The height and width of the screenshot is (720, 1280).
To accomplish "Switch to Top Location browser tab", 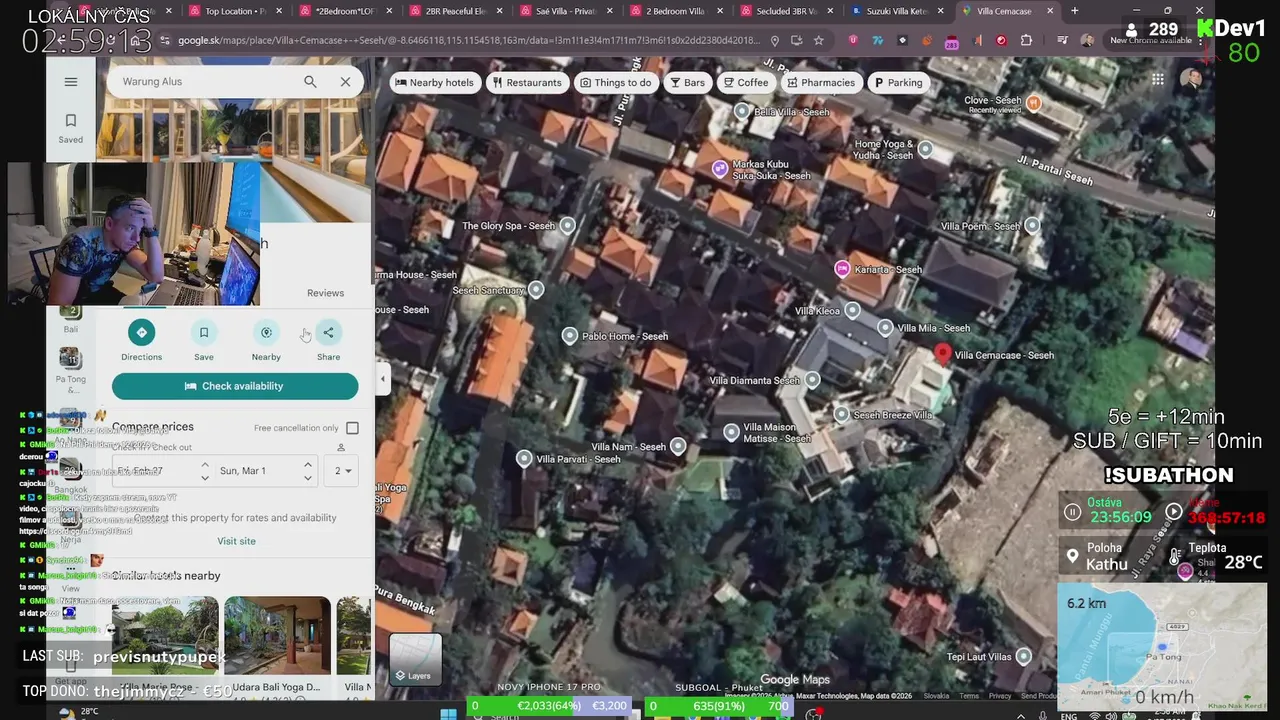I will point(235,11).
